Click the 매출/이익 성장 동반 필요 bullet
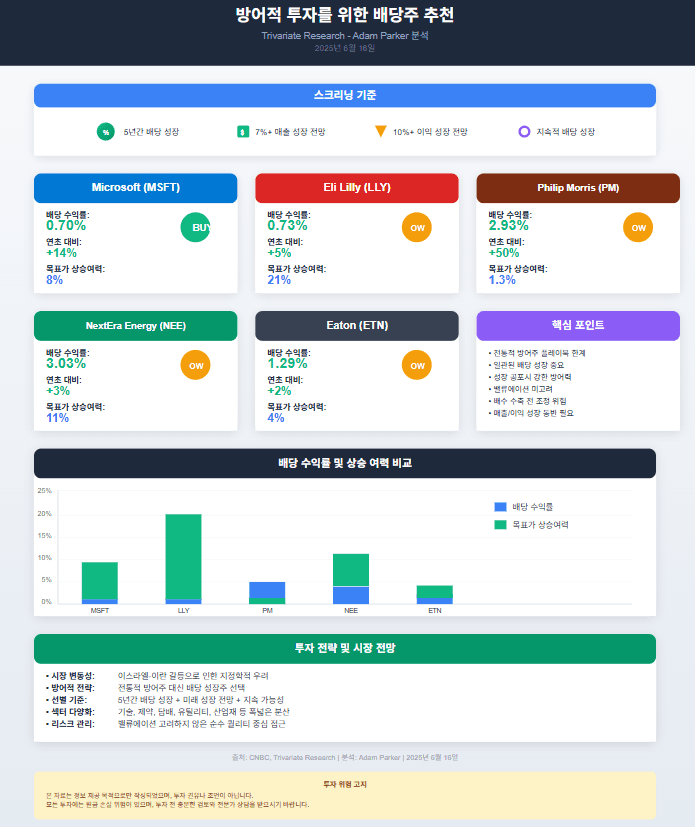This screenshot has height=827, width=695. pyautogui.click(x=531, y=414)
